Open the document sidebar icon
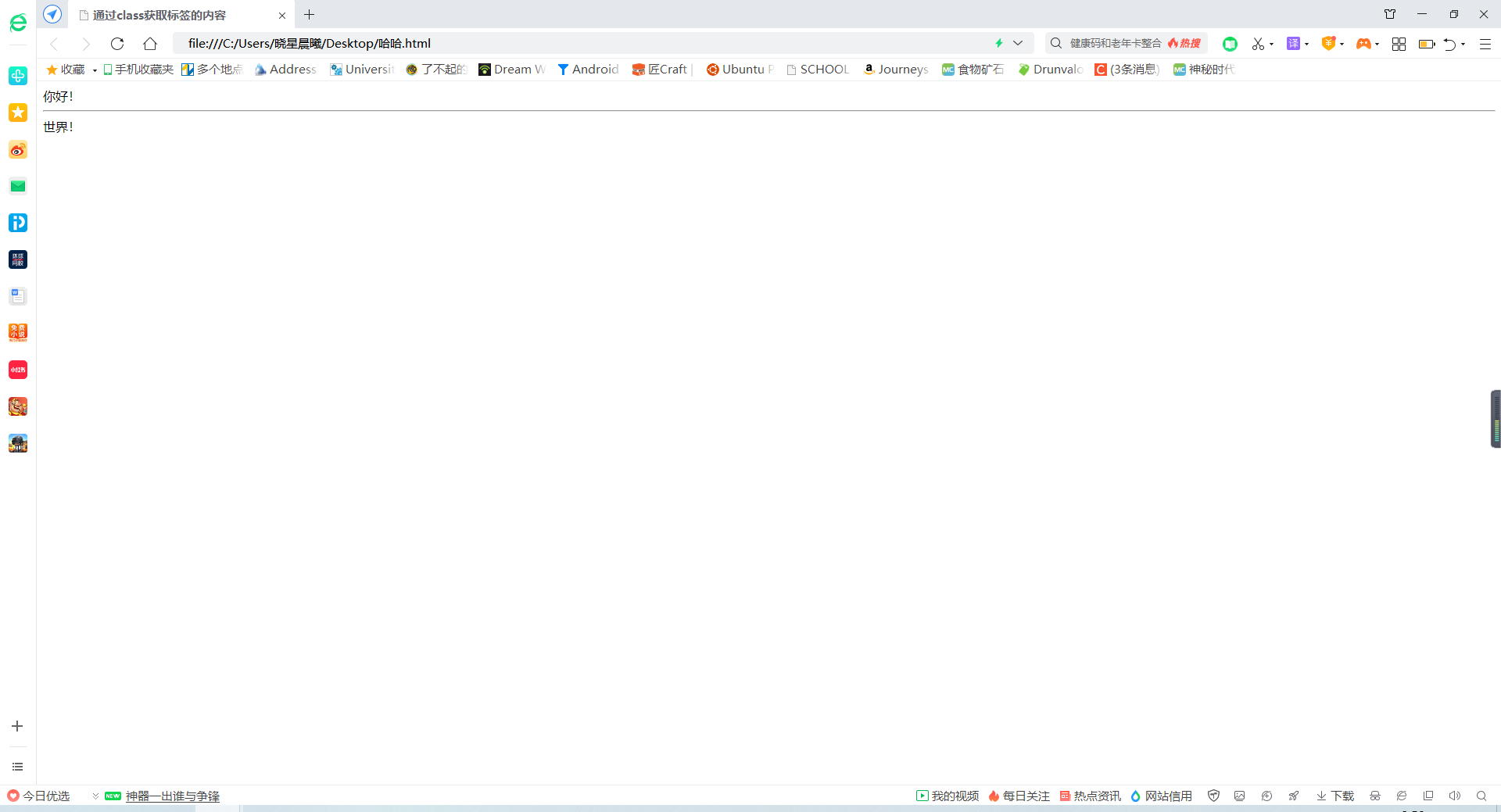The height and width of the screenshot is (812, 1501). tap(18, 296)
